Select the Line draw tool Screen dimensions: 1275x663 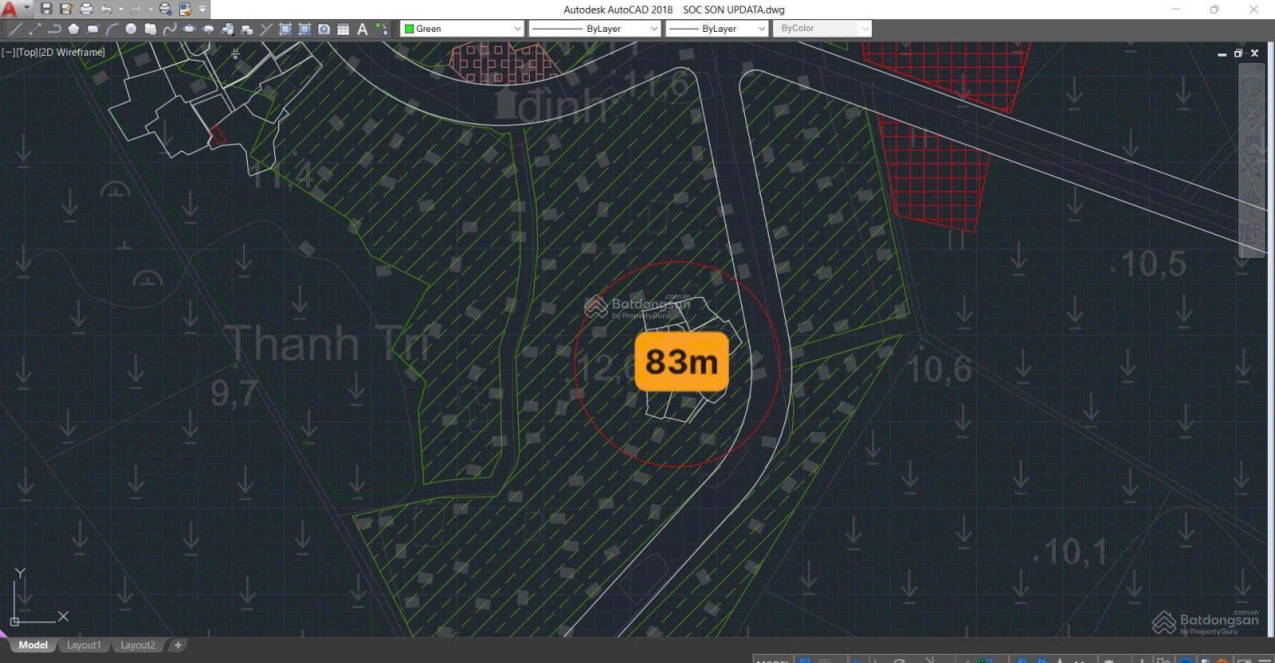point(14,29)
